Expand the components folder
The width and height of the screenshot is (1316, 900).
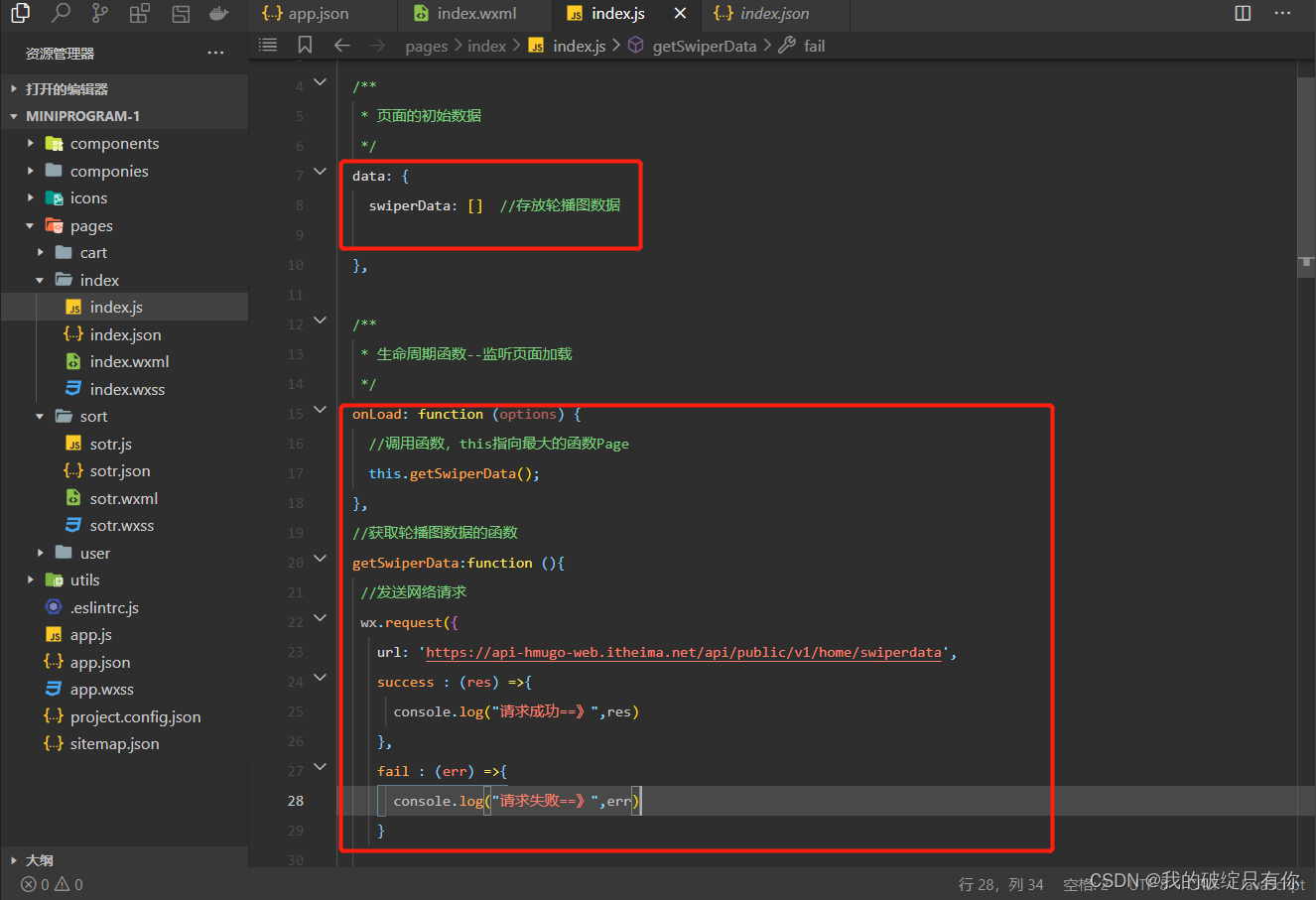(x=124, y=144)
